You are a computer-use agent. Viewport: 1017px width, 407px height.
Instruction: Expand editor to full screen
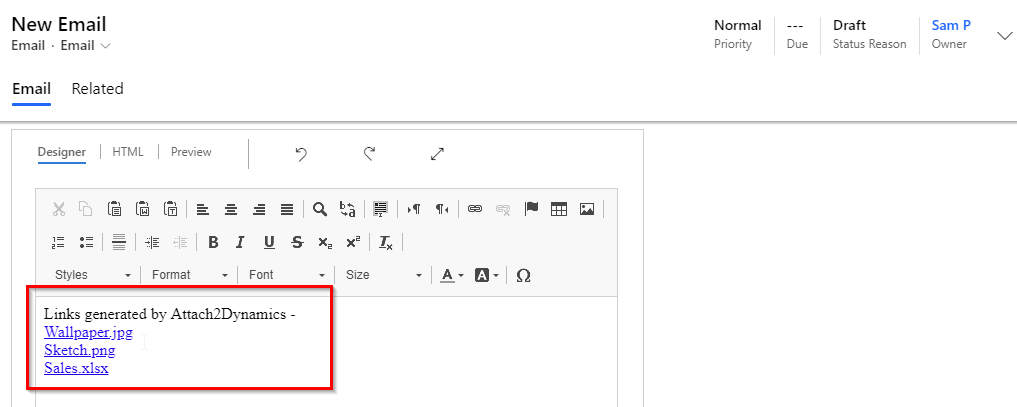[x=437, y=154]
